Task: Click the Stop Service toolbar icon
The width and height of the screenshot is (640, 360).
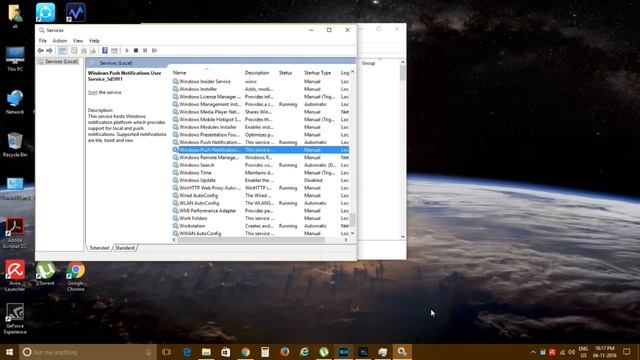Action: [x=136, y=51]
